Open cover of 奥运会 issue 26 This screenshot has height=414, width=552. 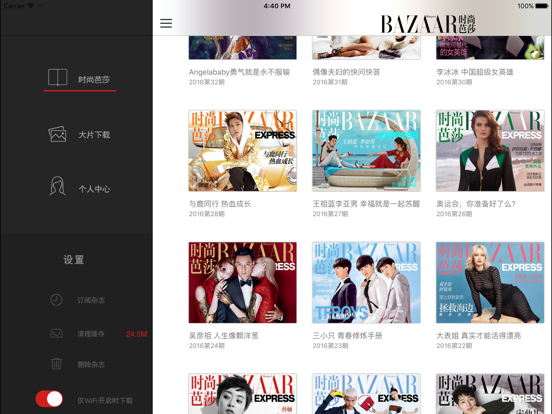(x=490, y=151)
